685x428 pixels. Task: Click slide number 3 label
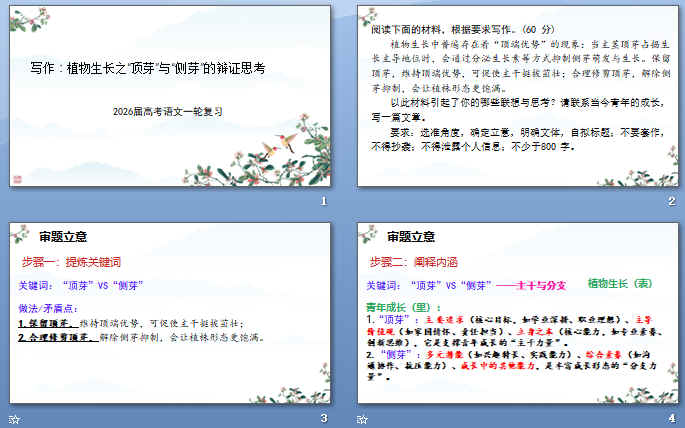pyautogui.click(x=323, y=418)
